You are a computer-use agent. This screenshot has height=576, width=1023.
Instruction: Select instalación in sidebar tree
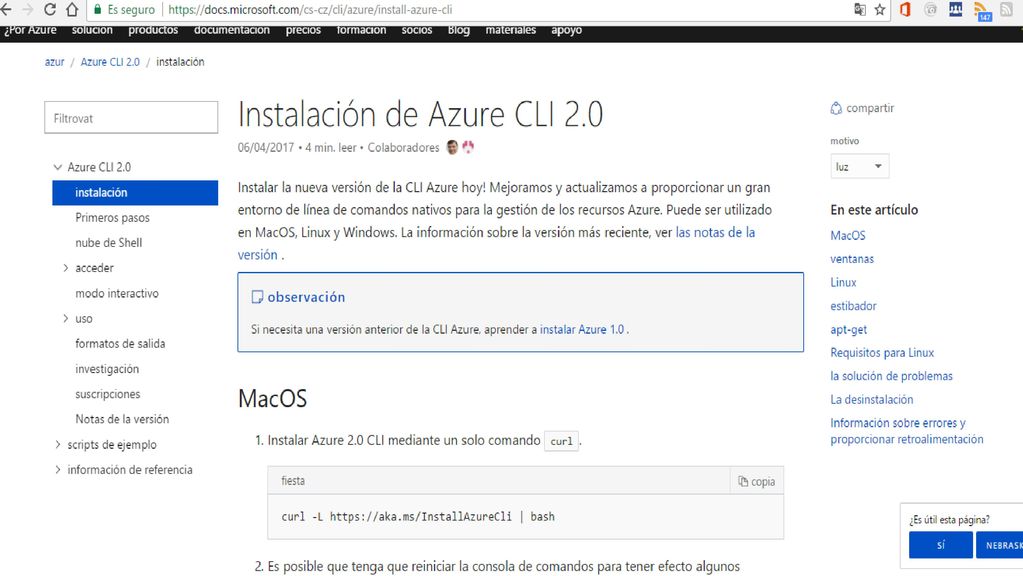click(135, 192)
